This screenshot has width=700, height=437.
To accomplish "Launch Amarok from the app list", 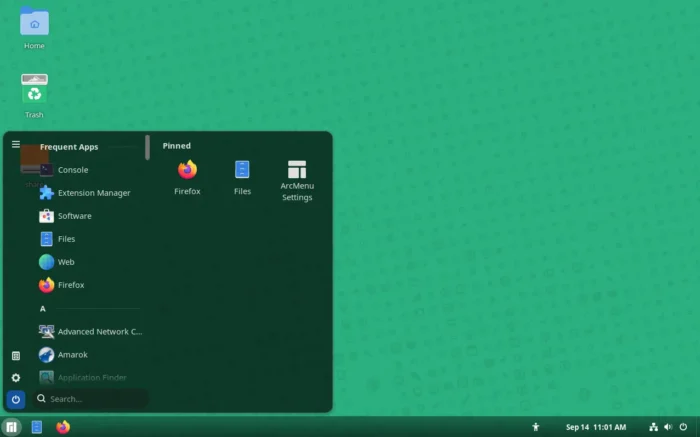I will [89, 355].
